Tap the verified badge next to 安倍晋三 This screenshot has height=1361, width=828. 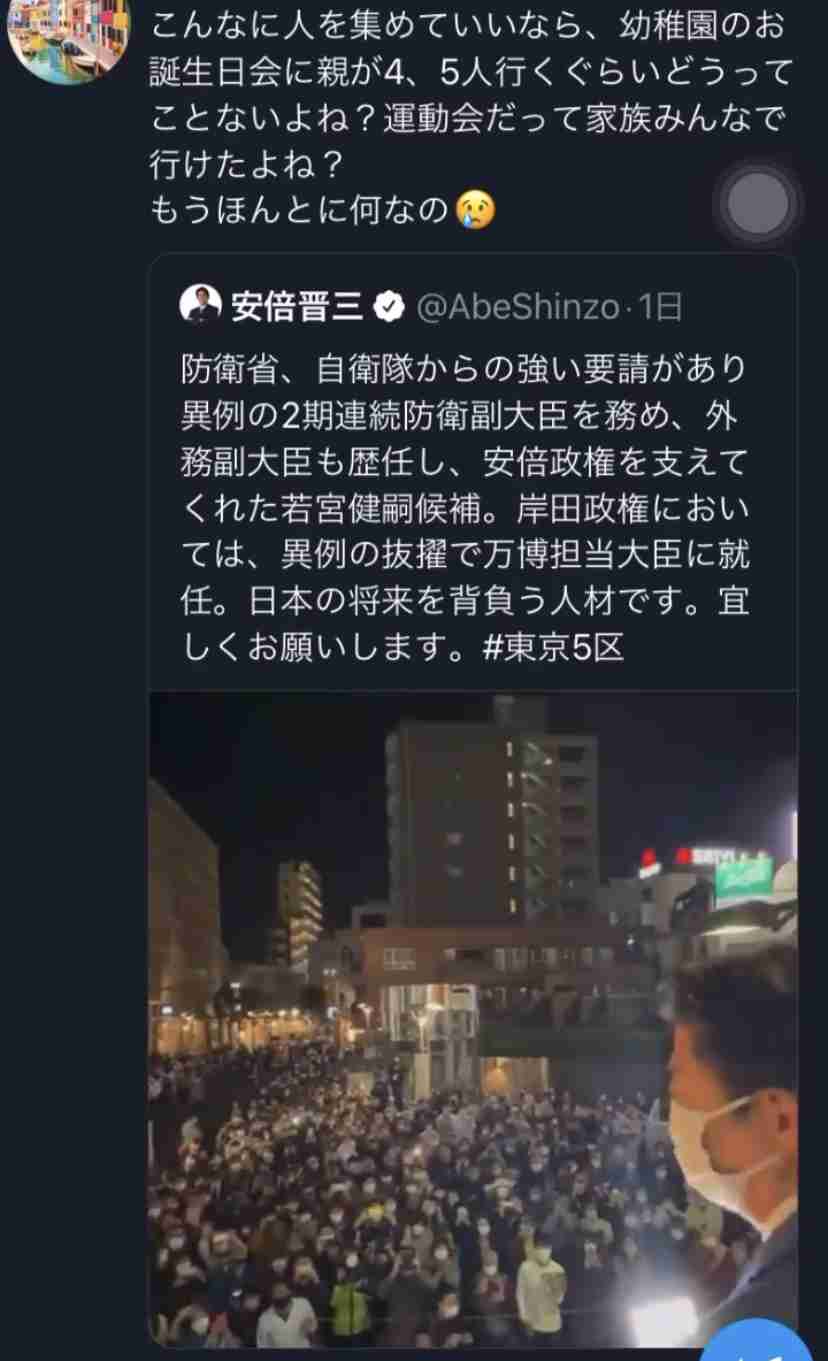pyautogui.click(x=388, y=307)
